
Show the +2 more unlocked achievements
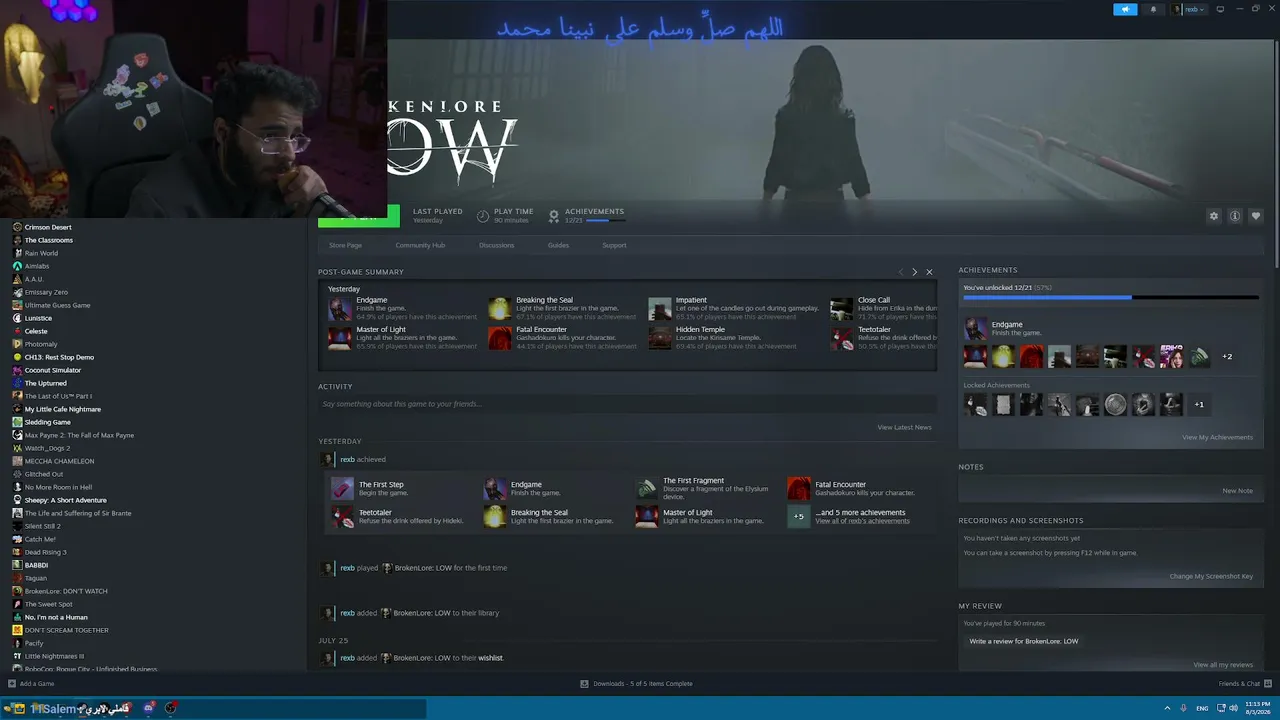[x=1227, y=356]
